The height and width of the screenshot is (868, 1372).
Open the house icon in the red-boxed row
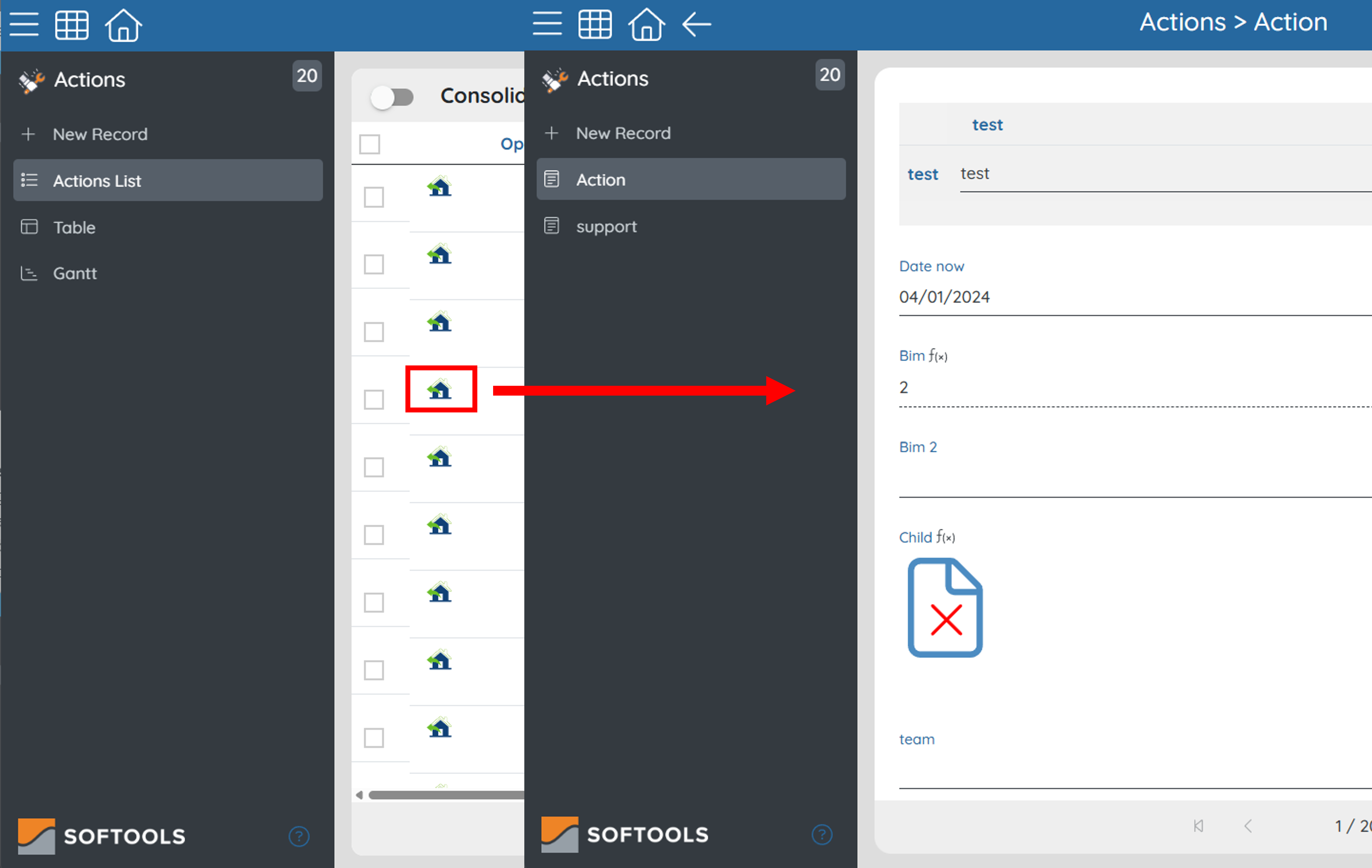point(440,389)
